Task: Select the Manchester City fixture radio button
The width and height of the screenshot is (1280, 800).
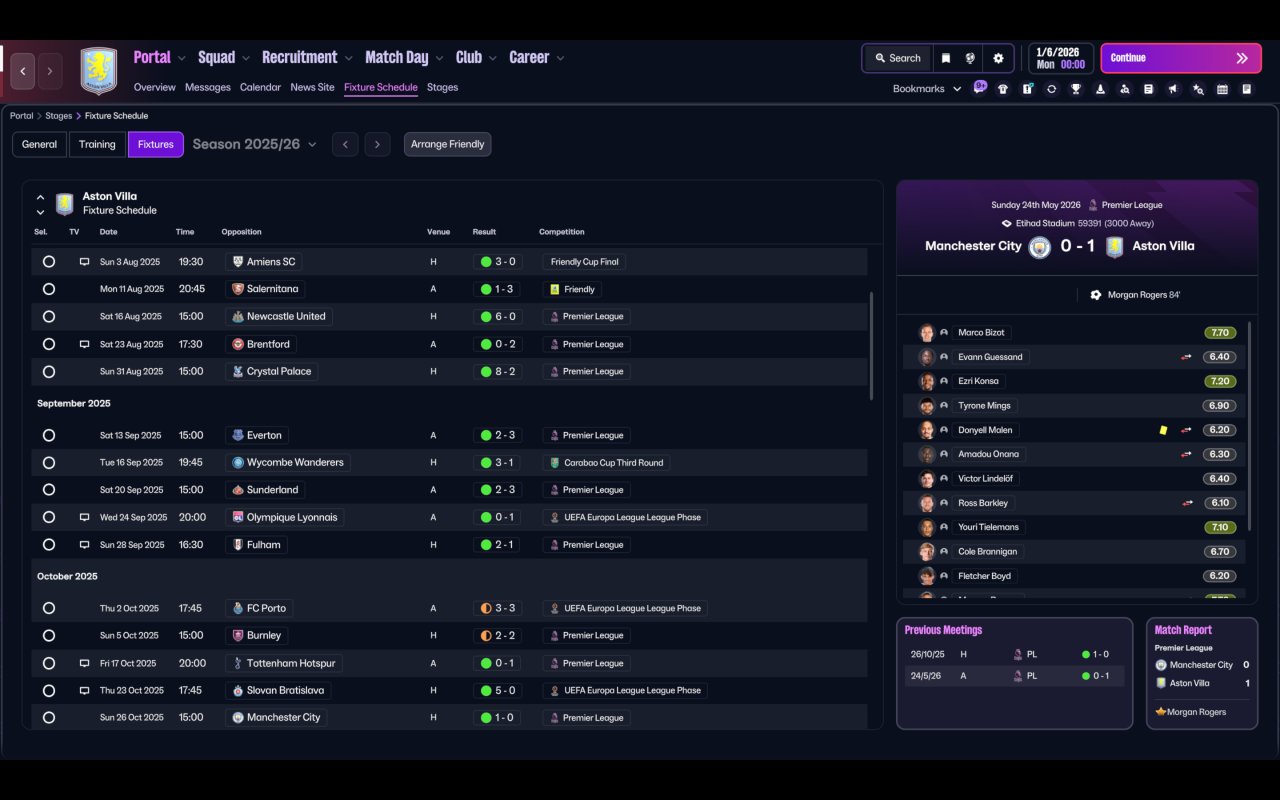Action: pos(49,717)
